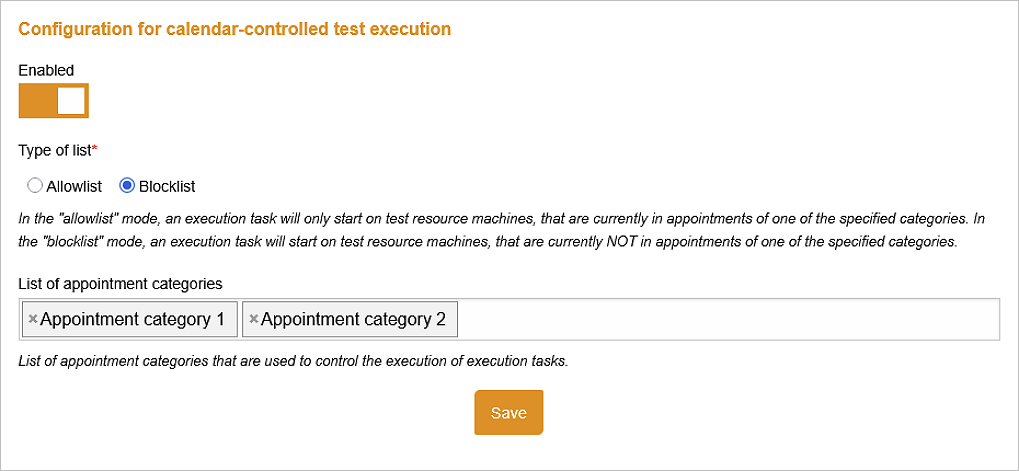Select the Blocklist radio button

pos(127,186)
